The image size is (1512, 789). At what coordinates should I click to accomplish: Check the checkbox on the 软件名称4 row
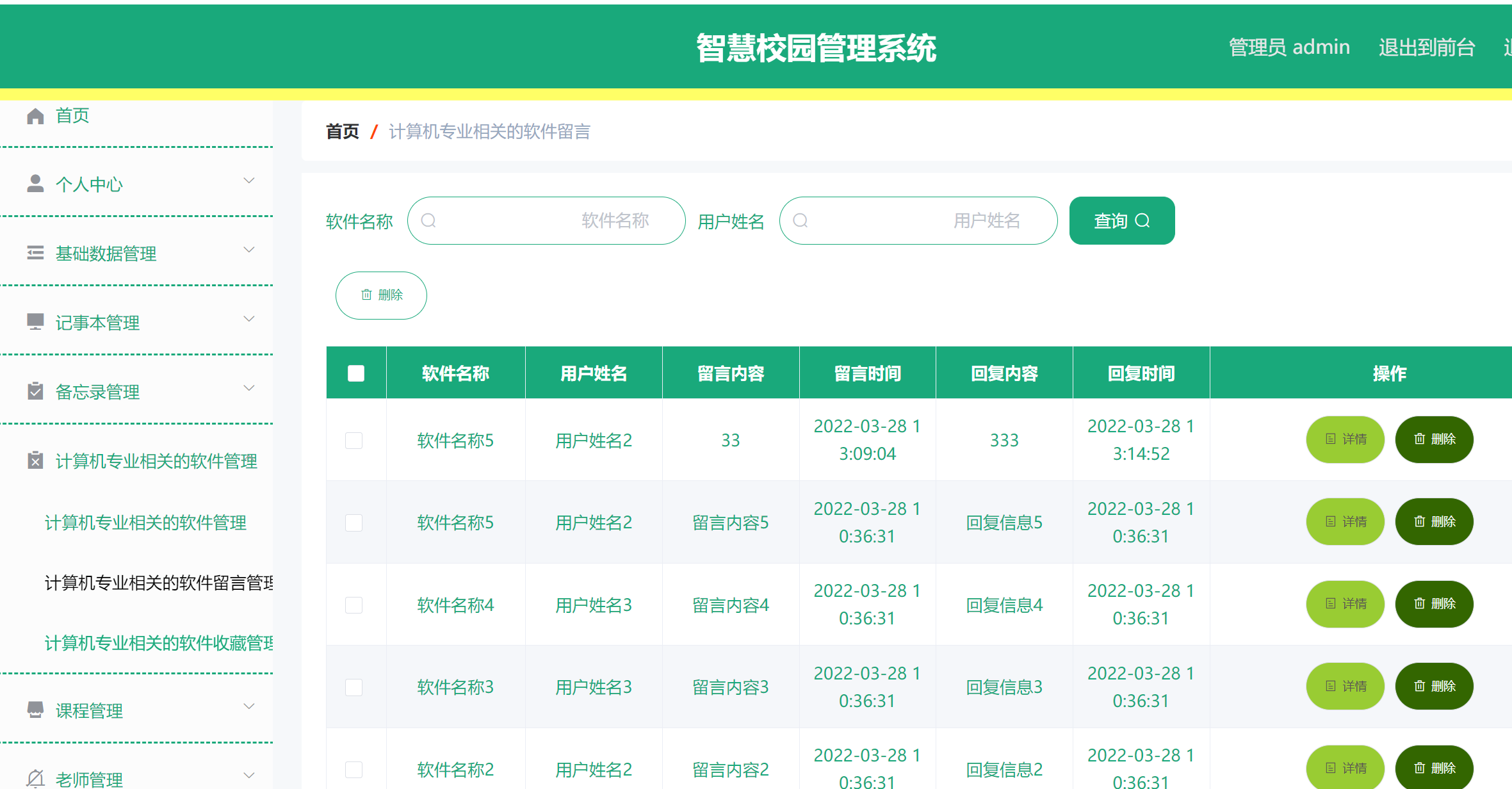pyautogui.click(x=354, y=605)
